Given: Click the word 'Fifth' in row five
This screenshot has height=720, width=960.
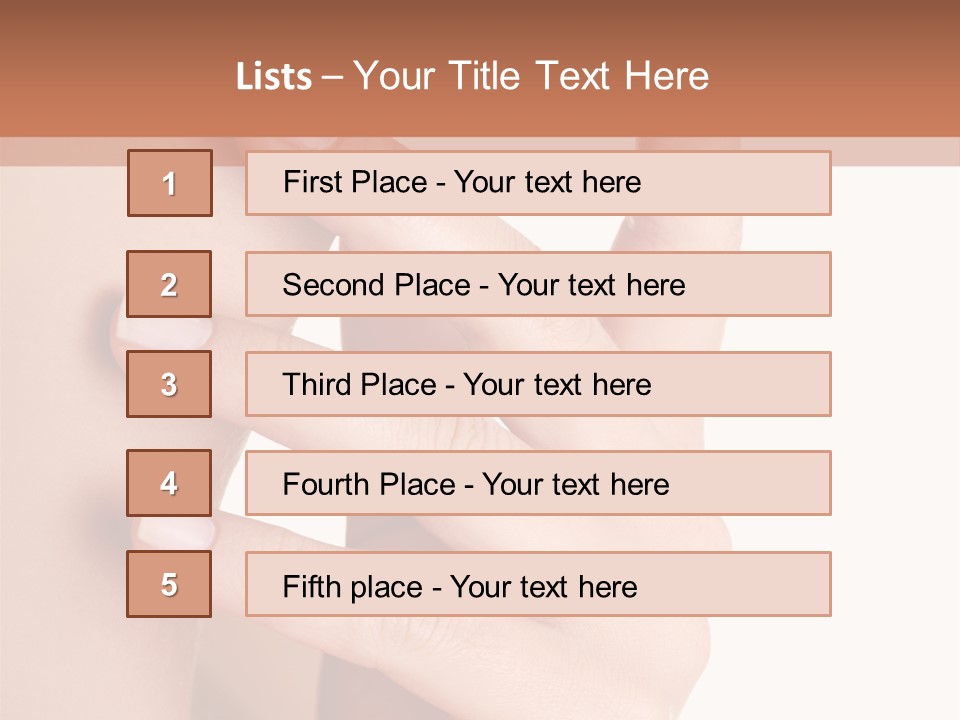Looking at the screenshot, I should coord(310,585).
